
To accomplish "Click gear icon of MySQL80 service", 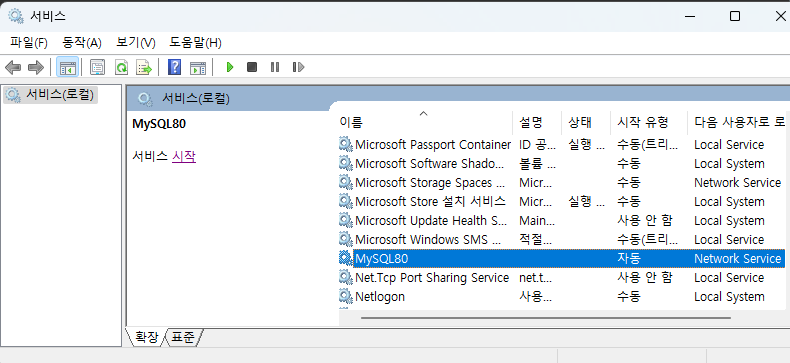I will pos(346,258).
